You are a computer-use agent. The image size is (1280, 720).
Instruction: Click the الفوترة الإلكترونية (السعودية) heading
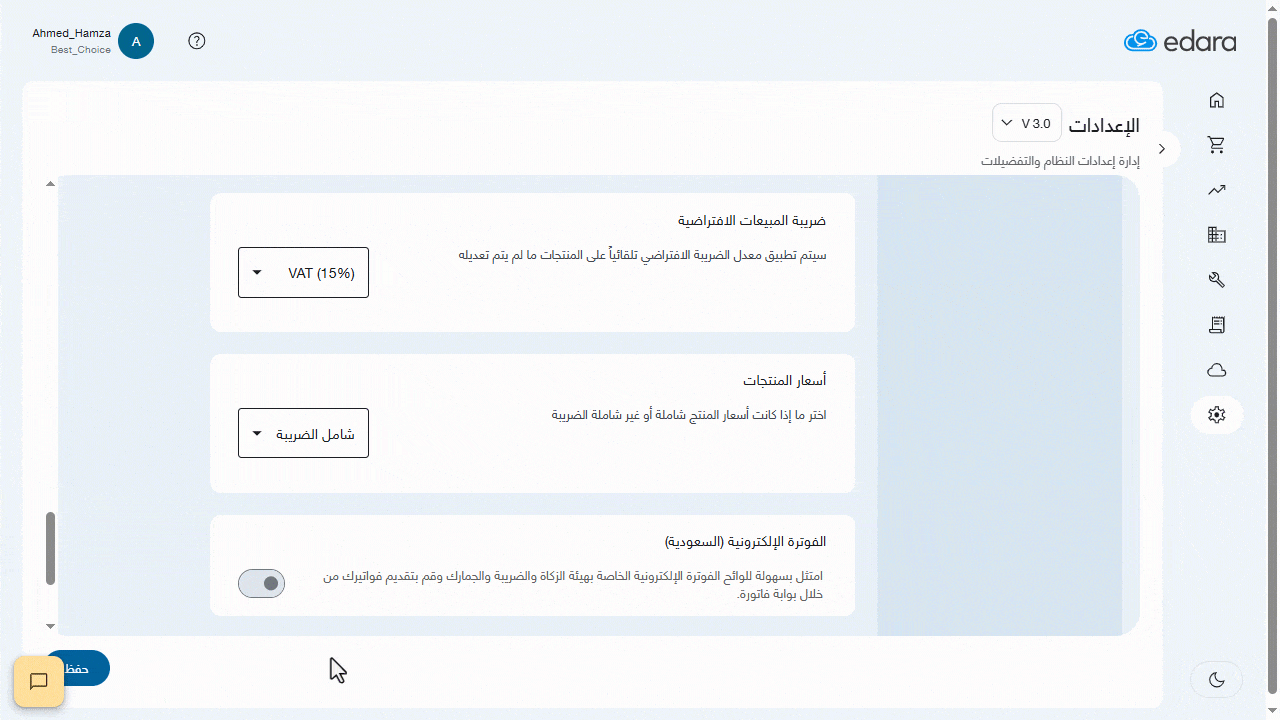pyautogui.click(x=746, y=541)
